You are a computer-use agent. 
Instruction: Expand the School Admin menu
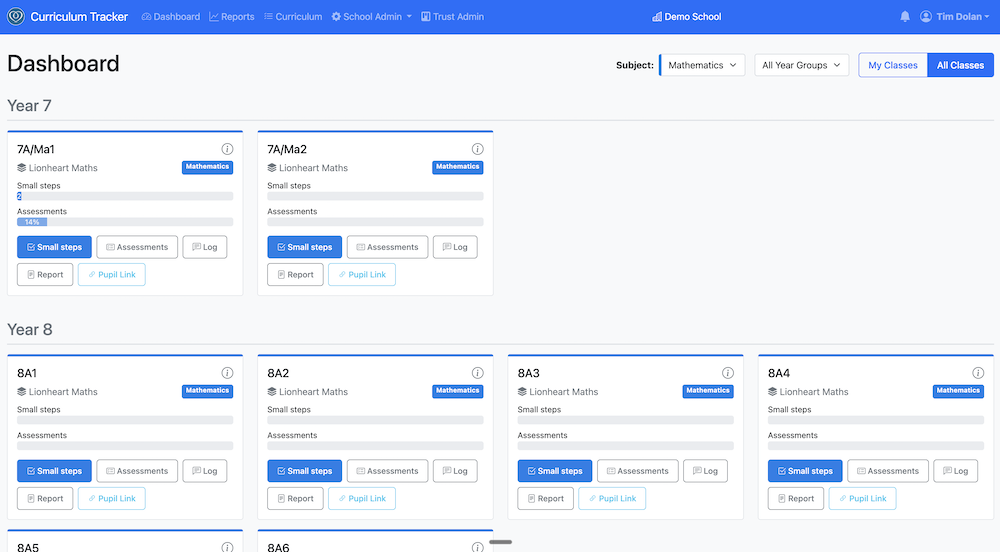pos(372,17)
